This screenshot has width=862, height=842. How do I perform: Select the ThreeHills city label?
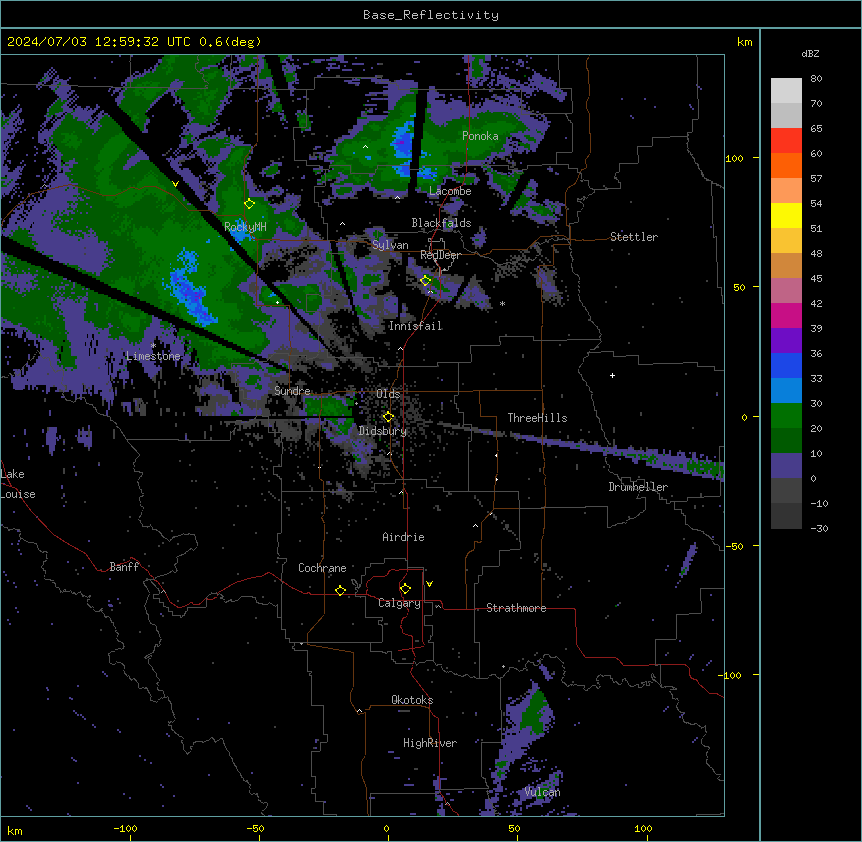pyautogui.click(x=537, y=418)
